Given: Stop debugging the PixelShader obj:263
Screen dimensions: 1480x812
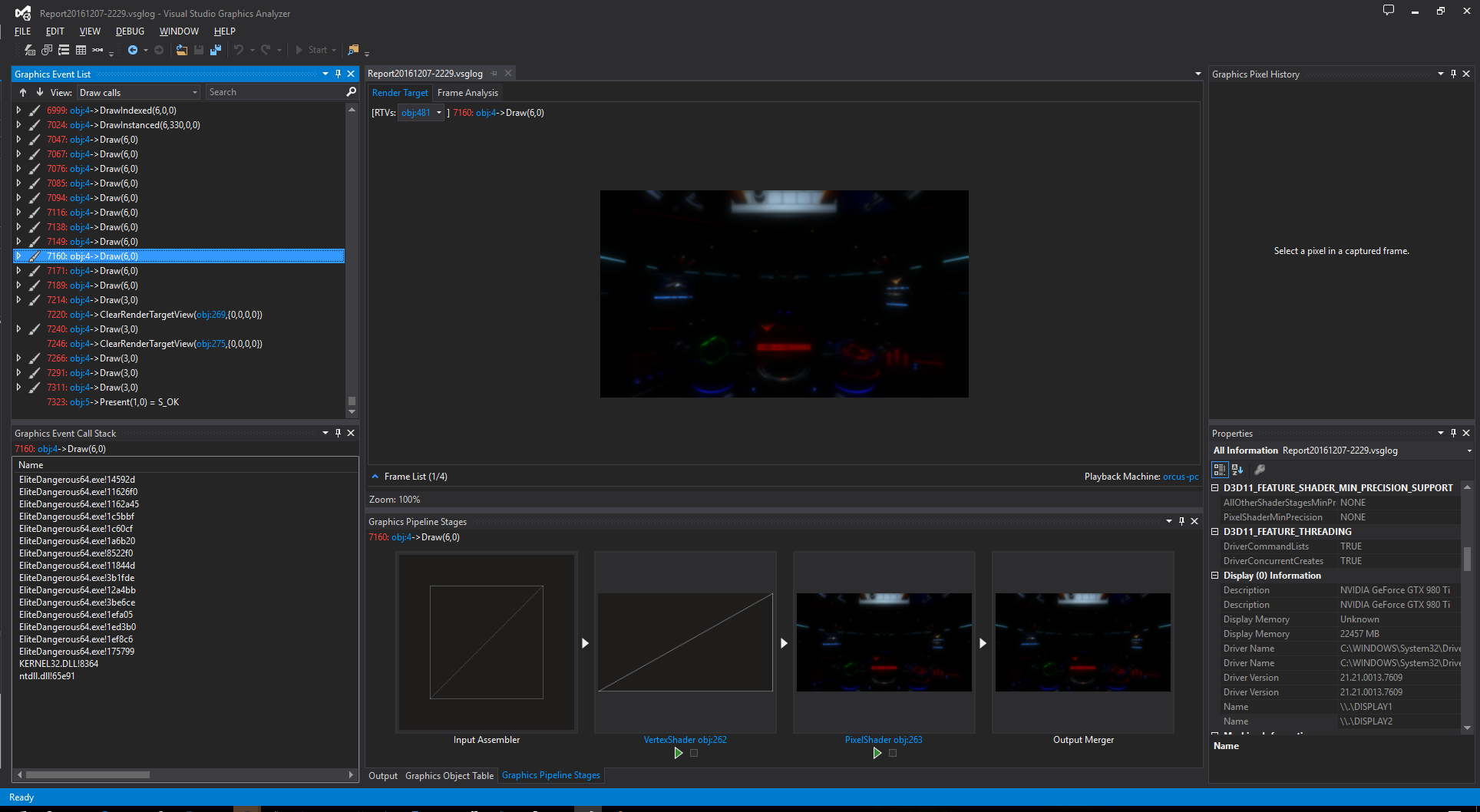Looking at the screenshot, I should [x=893, y=753].
